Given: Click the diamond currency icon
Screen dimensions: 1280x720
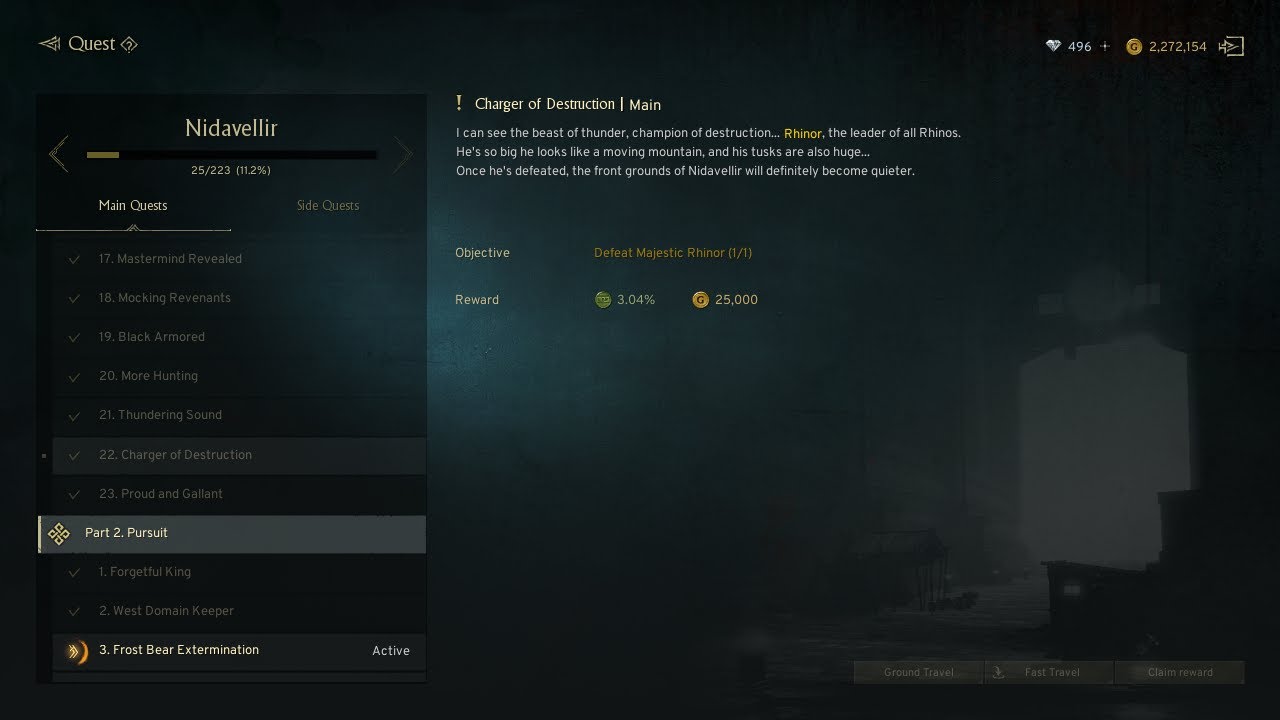Looking at the screenshot, I should [1053, 46].
